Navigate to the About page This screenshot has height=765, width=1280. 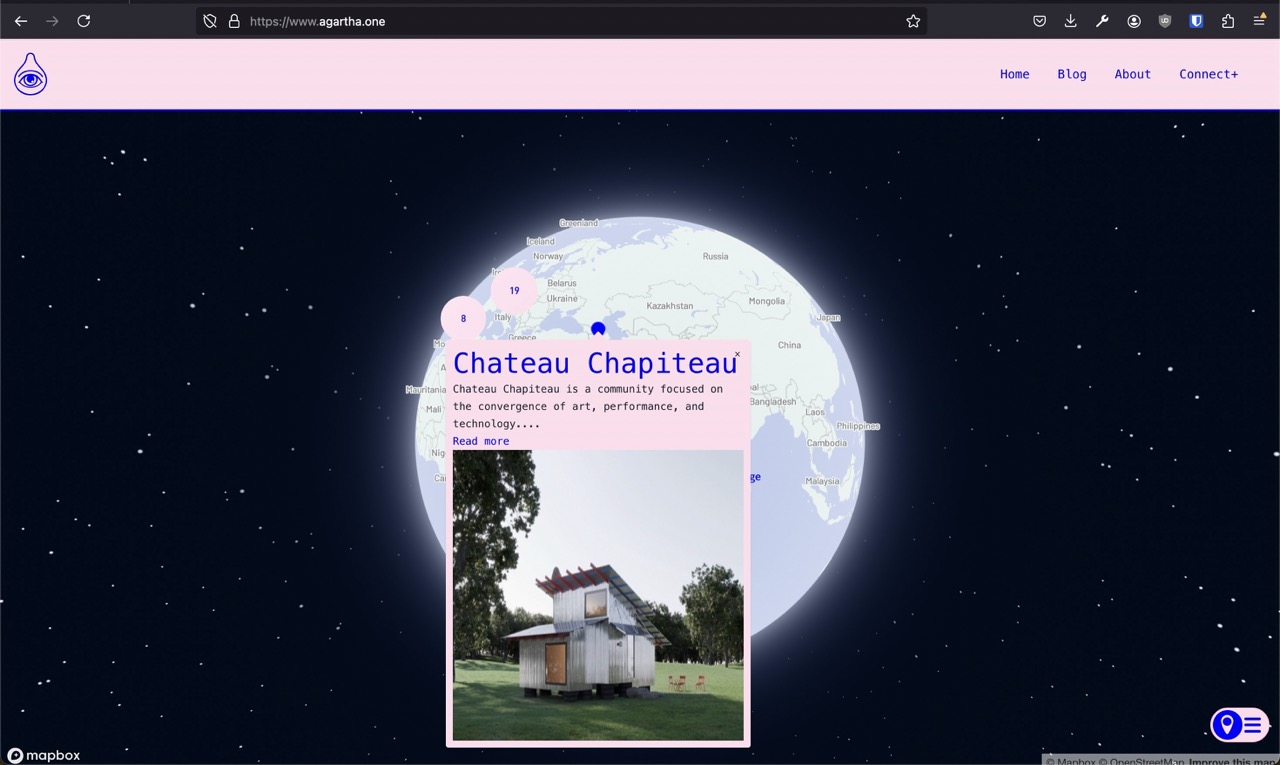click(1132, 74)
